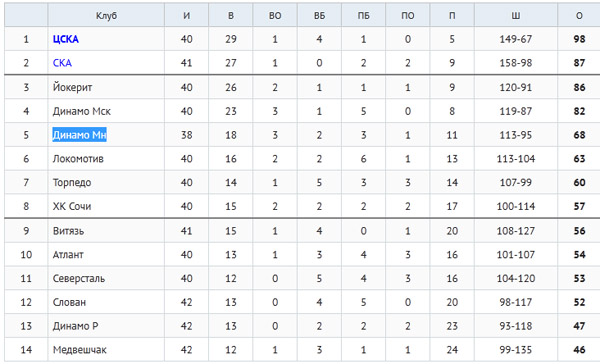The image size is (600, 364).
Task: Select the highlighted Динамо Мн club name
Action: coord(79,135)
